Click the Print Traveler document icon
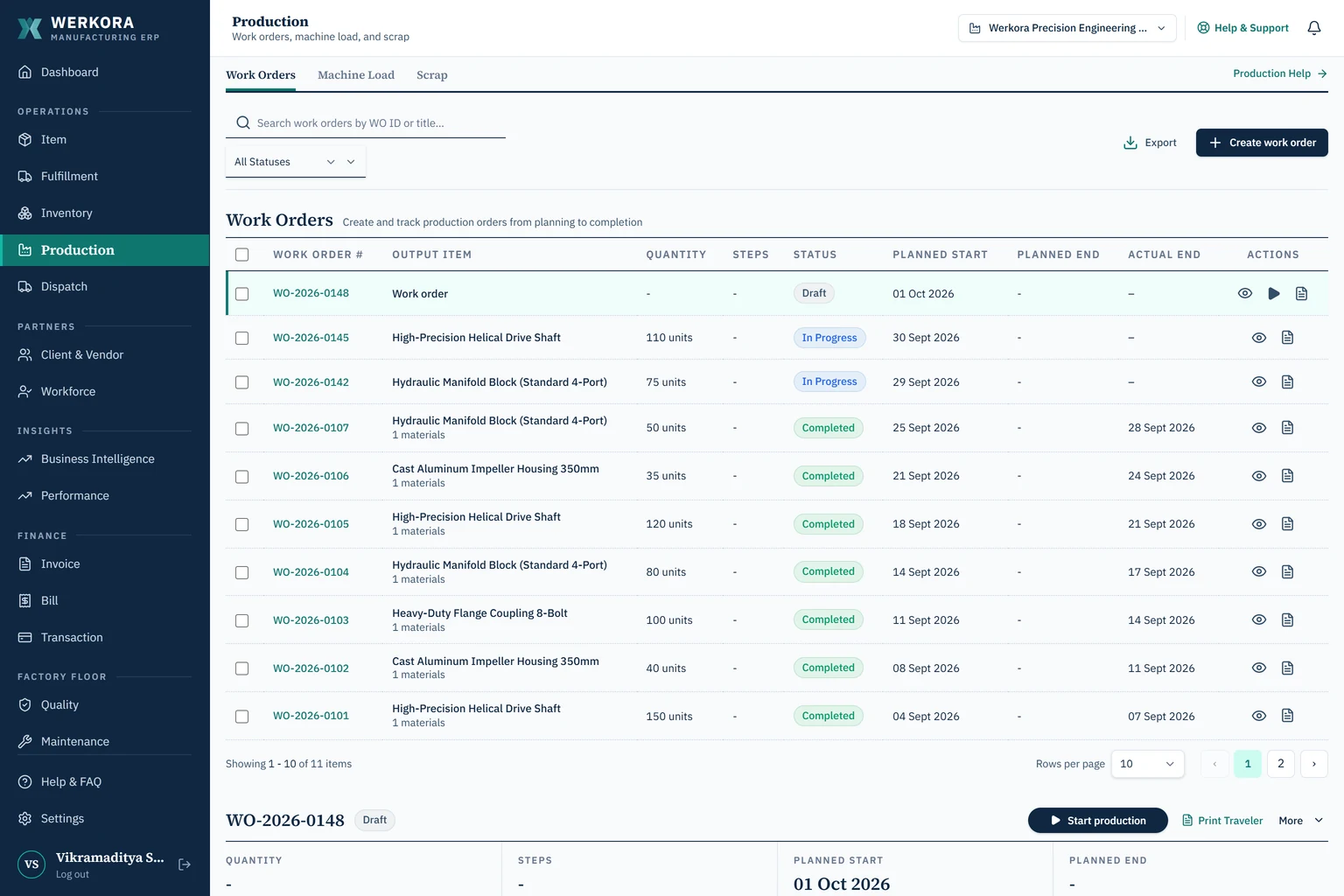The image size is (1344, 896). click(1187, 821)
